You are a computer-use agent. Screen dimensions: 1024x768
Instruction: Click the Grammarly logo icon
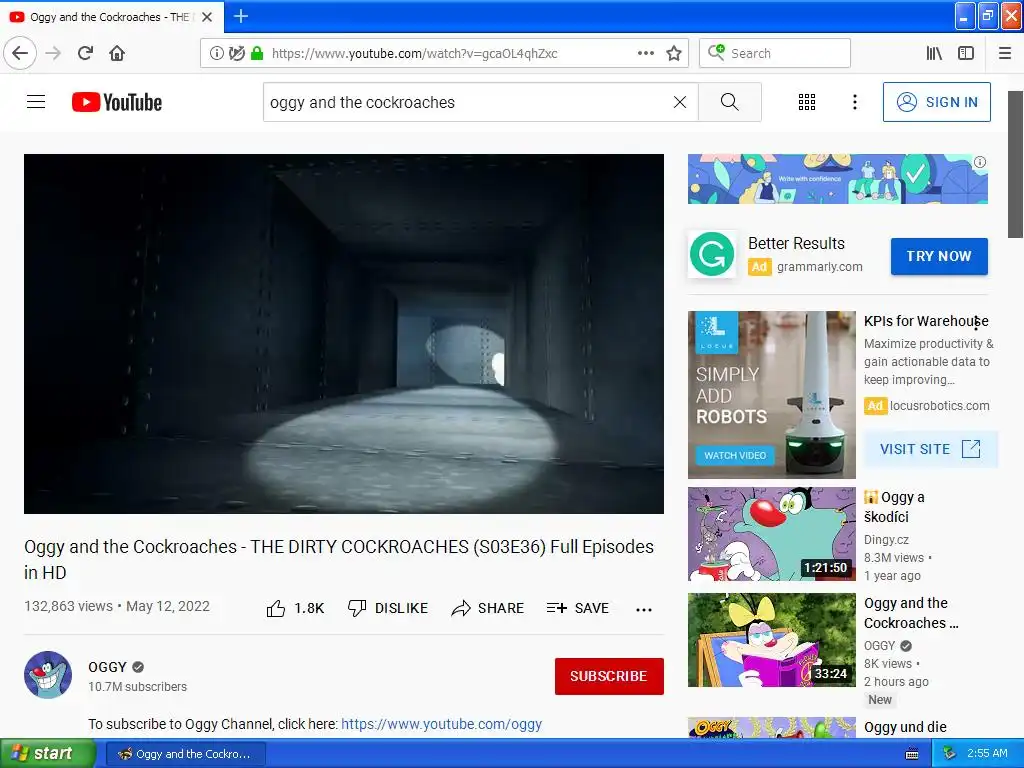(712, 255)
